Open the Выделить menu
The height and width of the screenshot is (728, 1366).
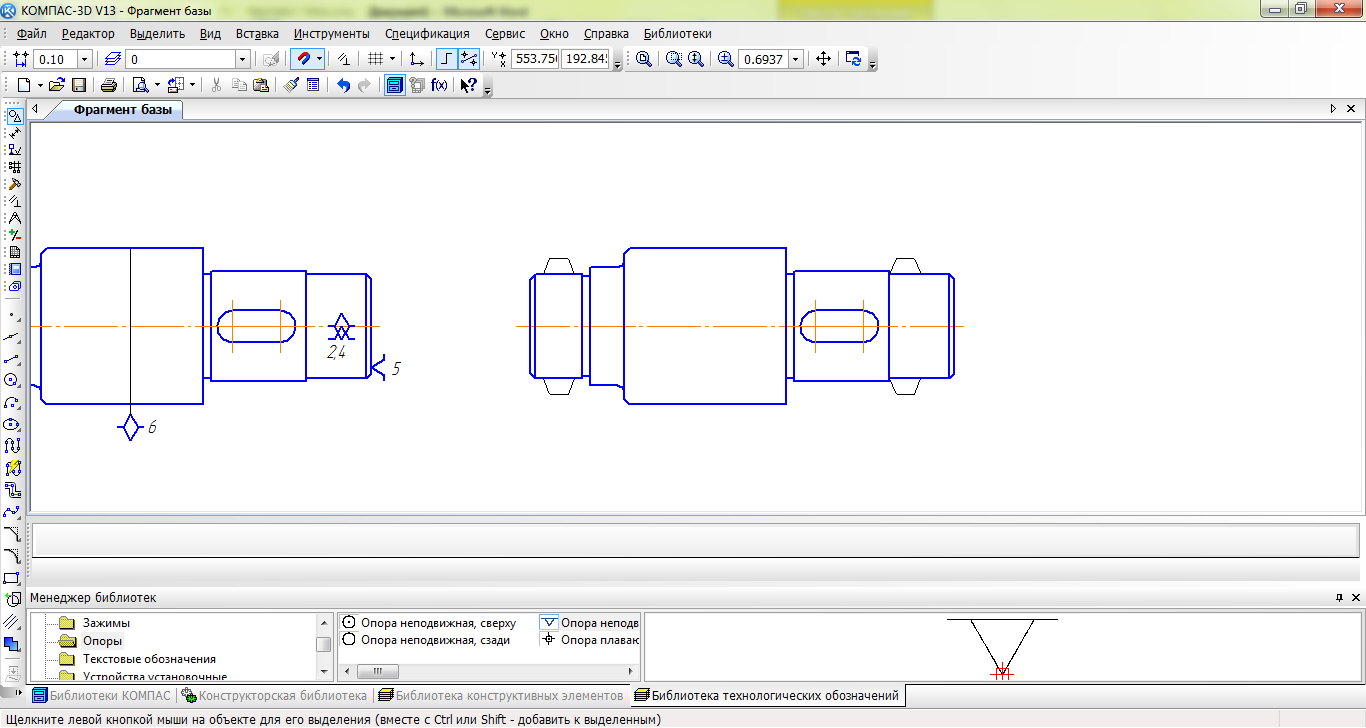tap(158, 33)
